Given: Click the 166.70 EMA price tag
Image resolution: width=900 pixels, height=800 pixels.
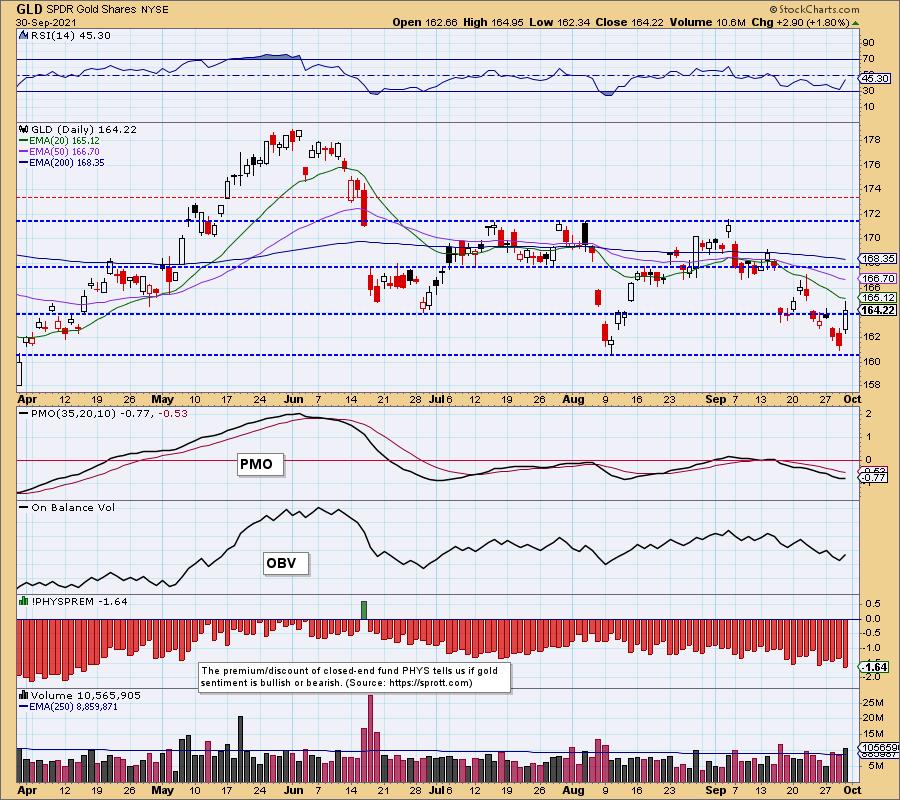Looking at the screenshot, I should (878, 278).
